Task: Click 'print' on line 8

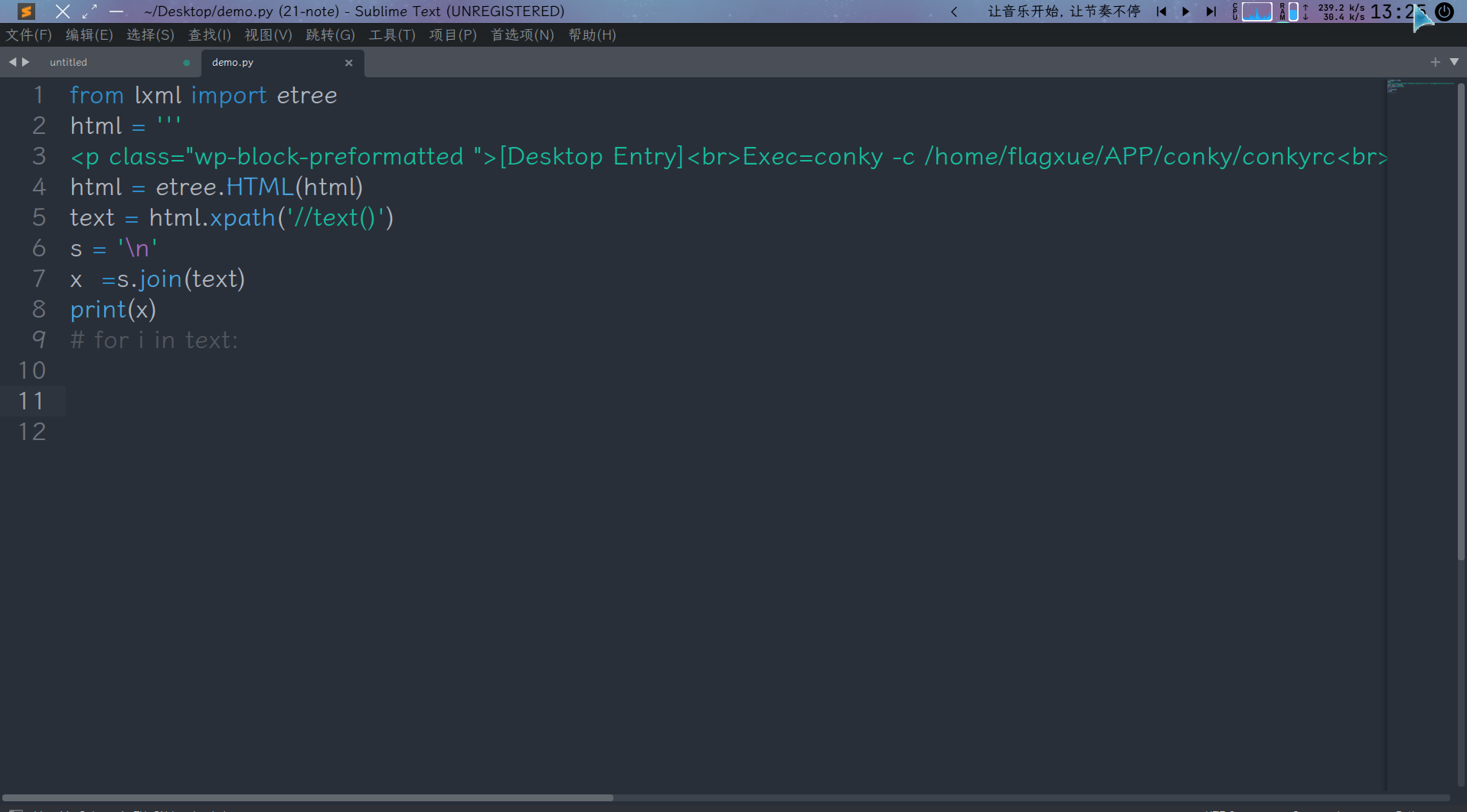Action: coord(98,309)
